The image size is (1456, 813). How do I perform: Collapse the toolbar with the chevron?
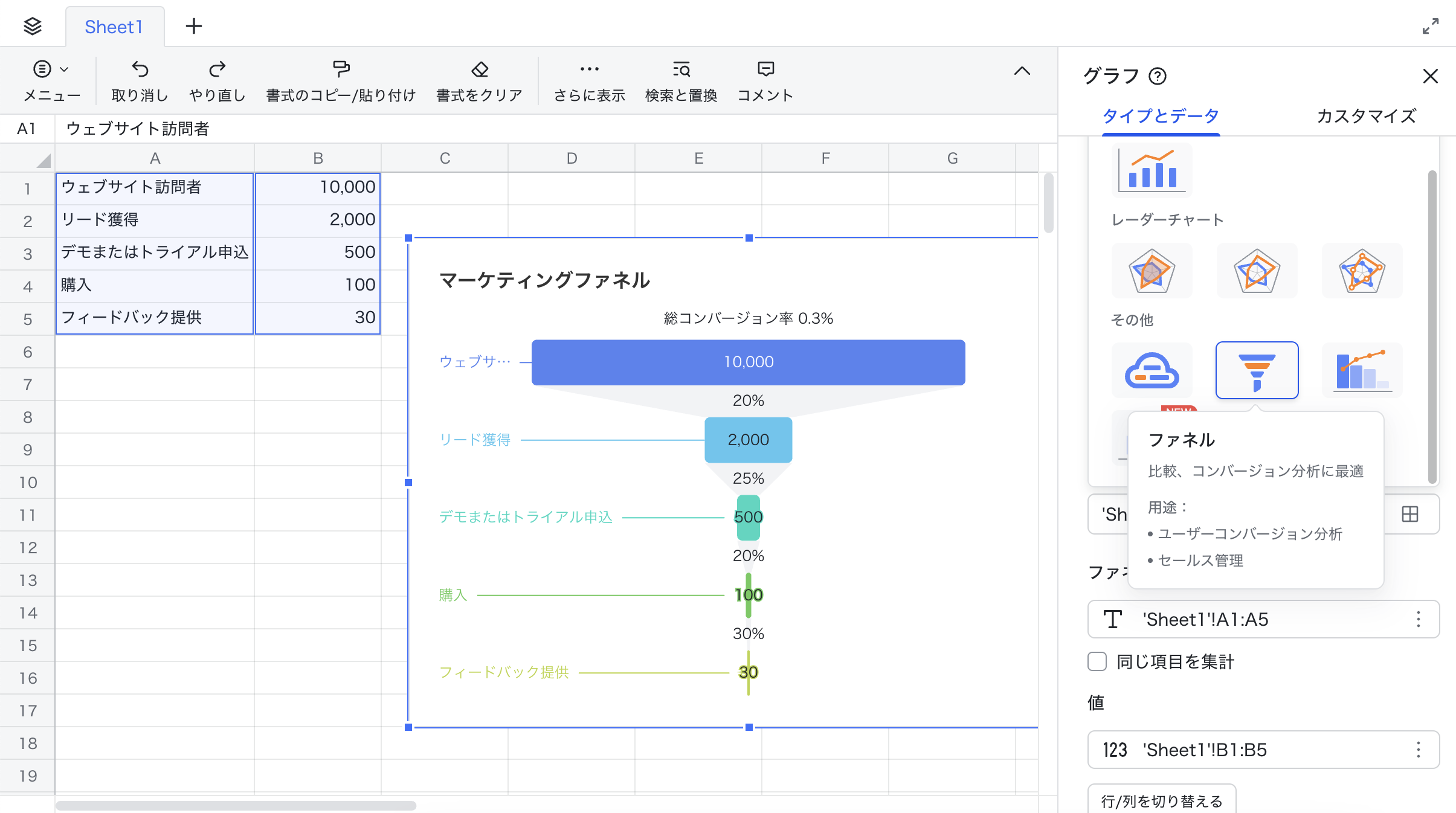click(1022, 71)
